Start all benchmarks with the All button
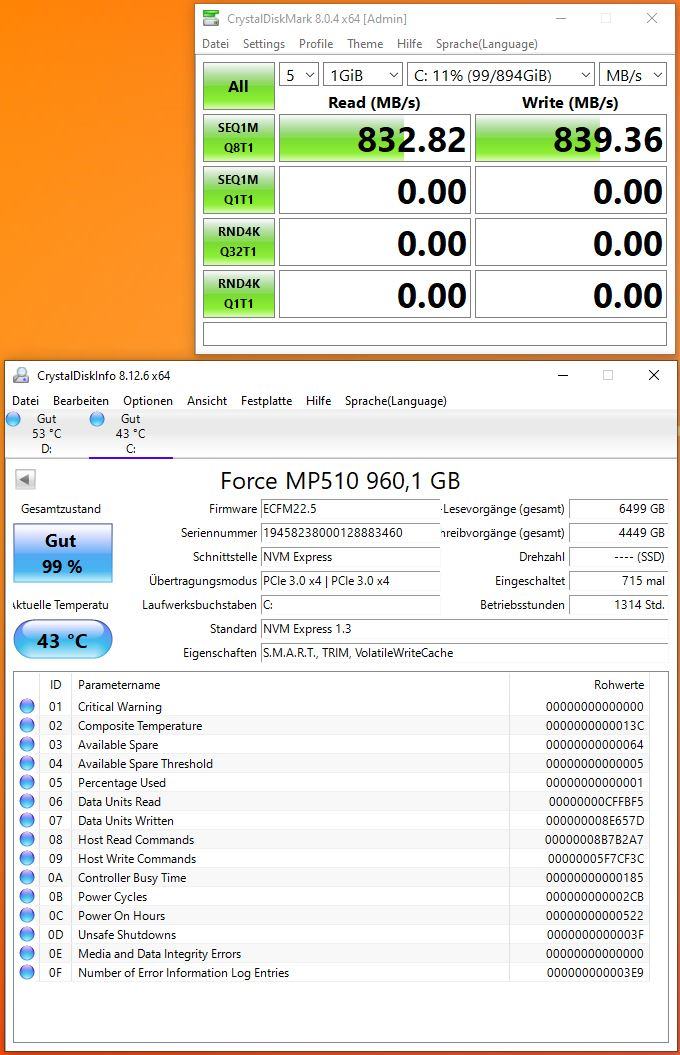This screenshot has height=1055, width=680. point(239,86)
